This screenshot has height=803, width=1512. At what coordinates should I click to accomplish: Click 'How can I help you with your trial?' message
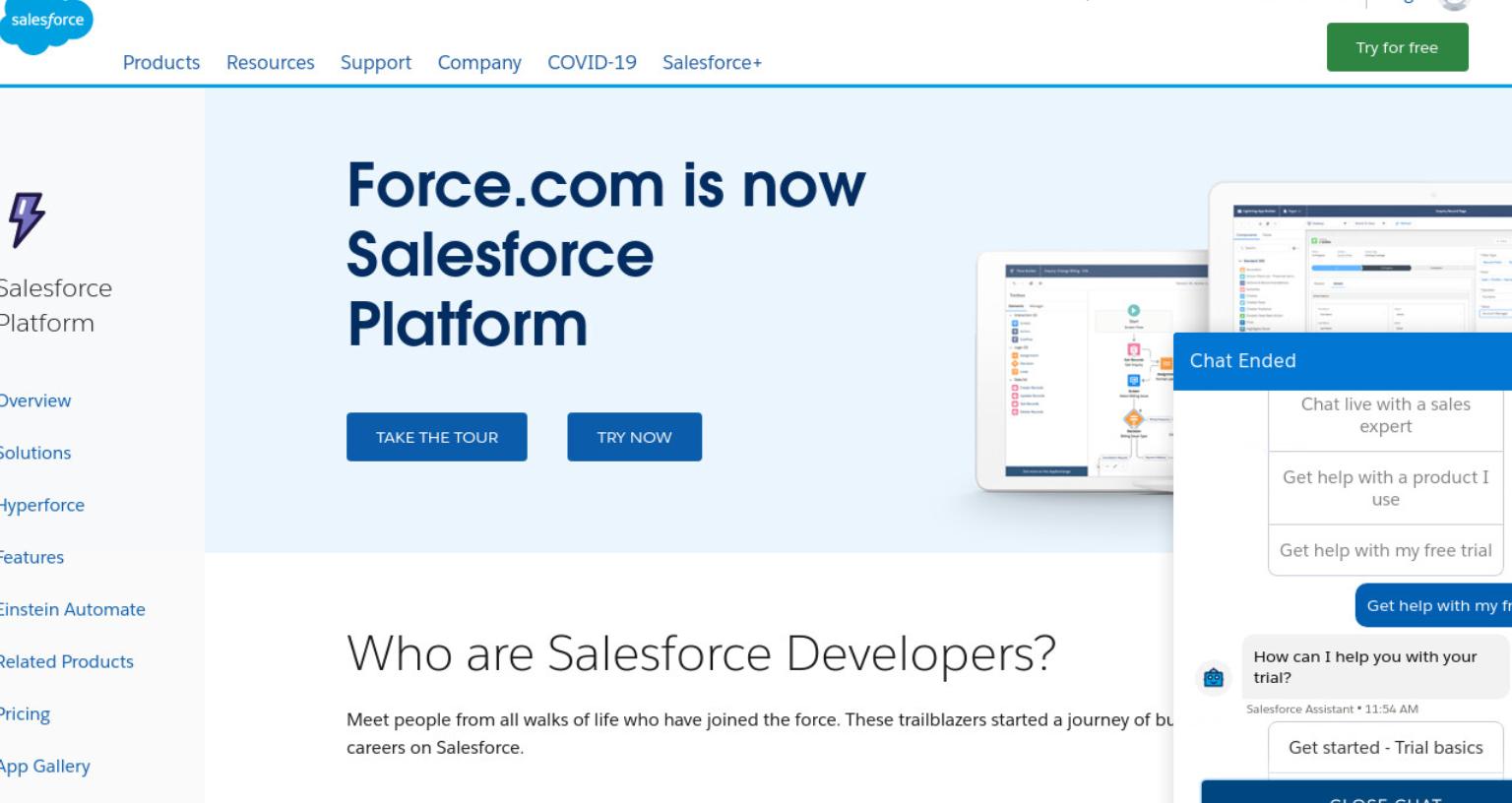(1374, 666)
